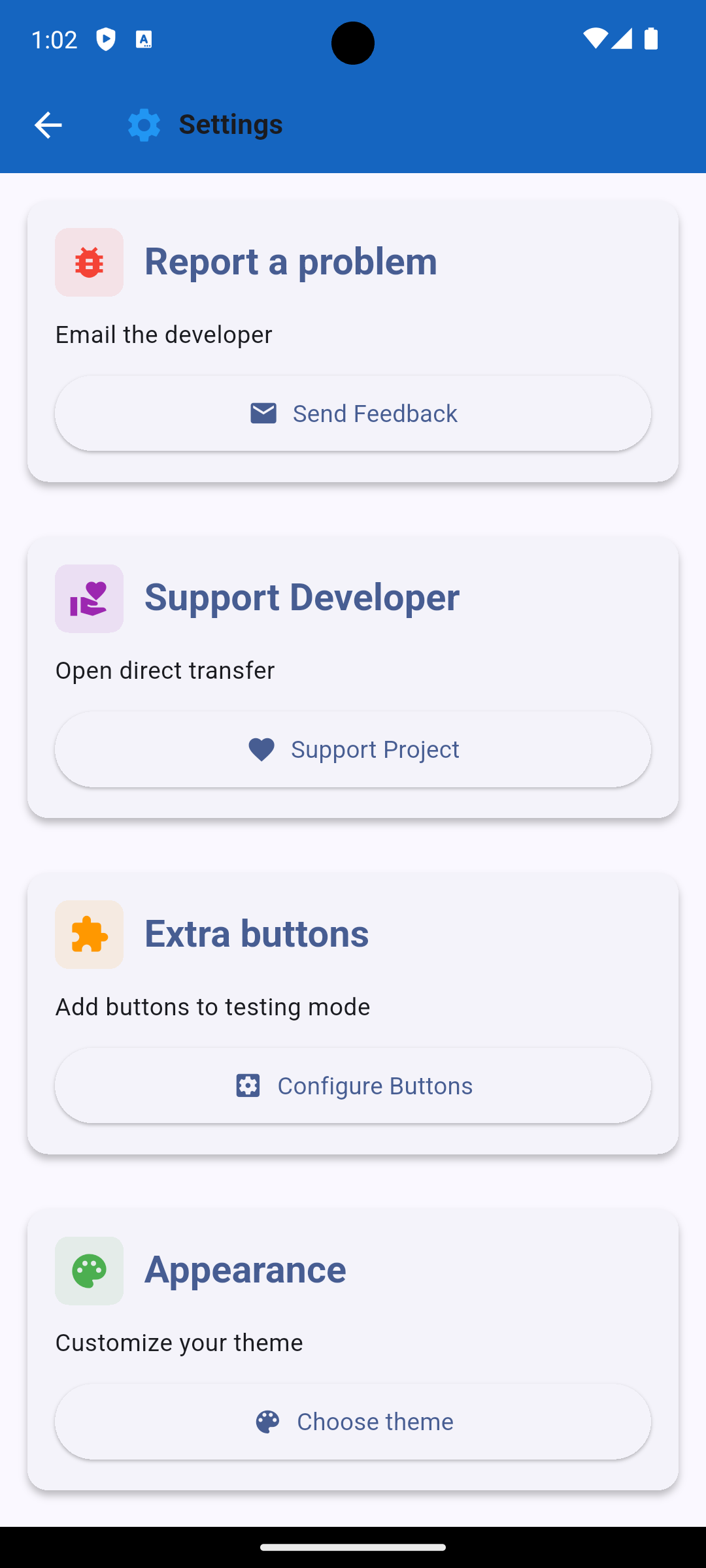Tap the Support Developer heading

[301, 597]
